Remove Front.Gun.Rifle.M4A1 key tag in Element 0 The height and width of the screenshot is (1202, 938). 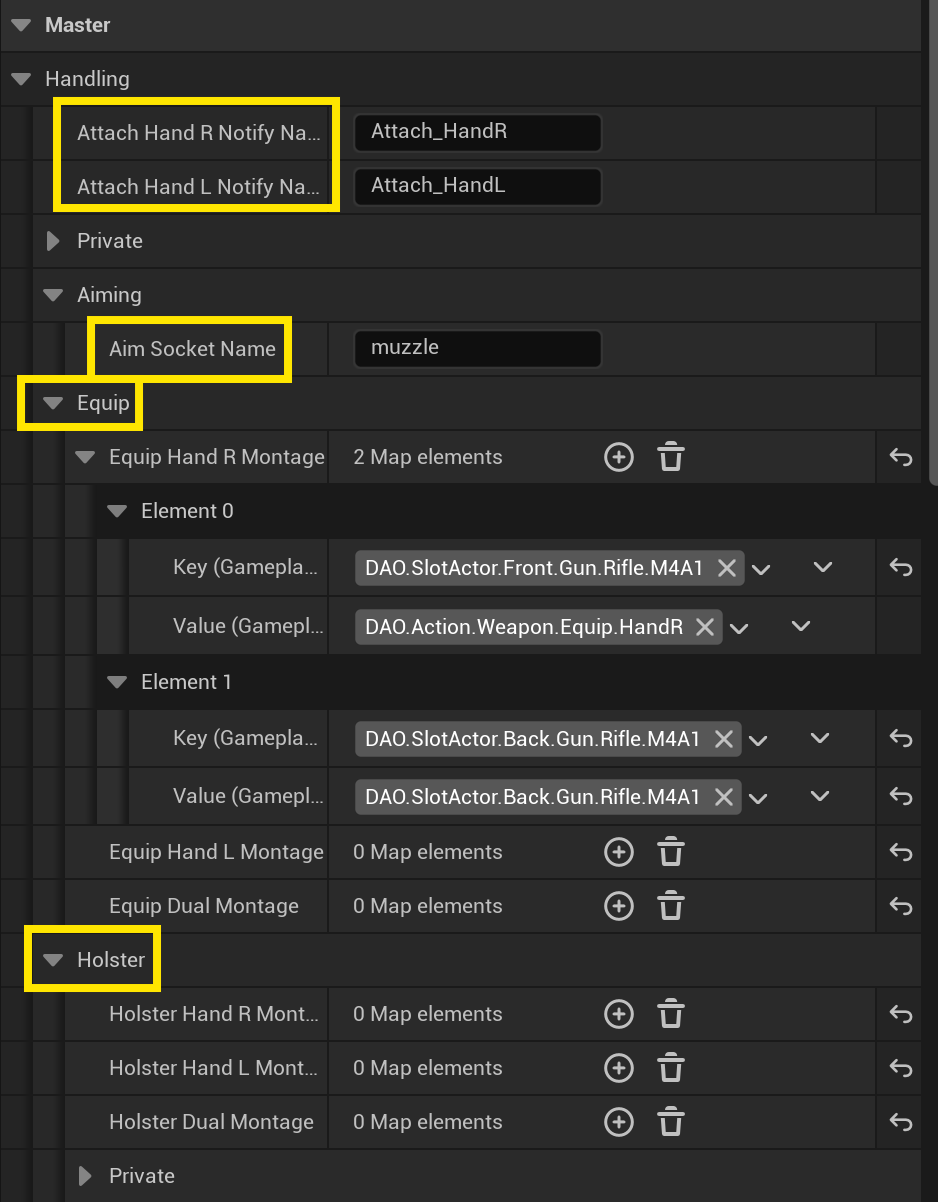coord(727,568)
